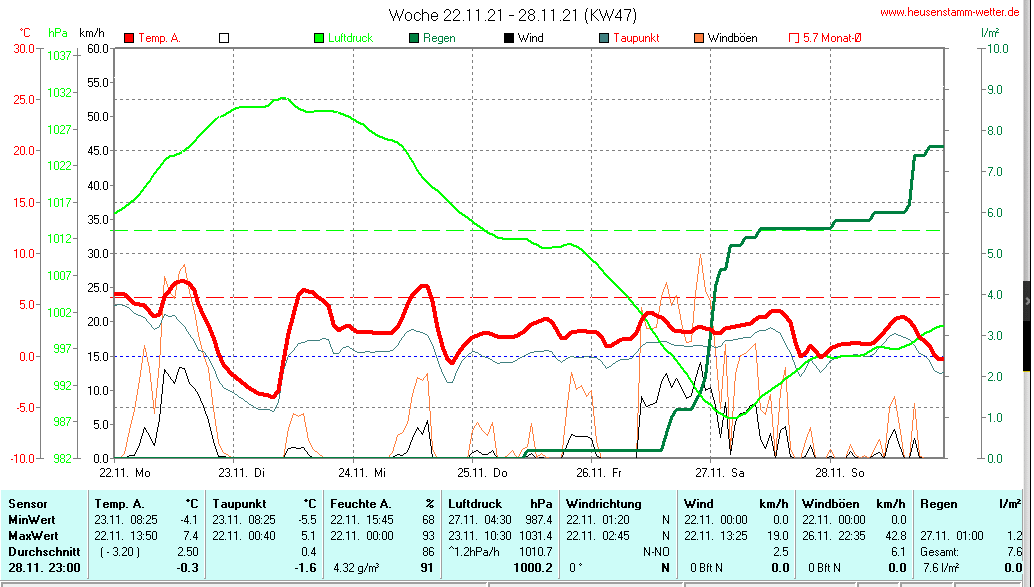
Task: Click the Durchschnitt row label
Action: pyautogui.click(x=44, y=551)
